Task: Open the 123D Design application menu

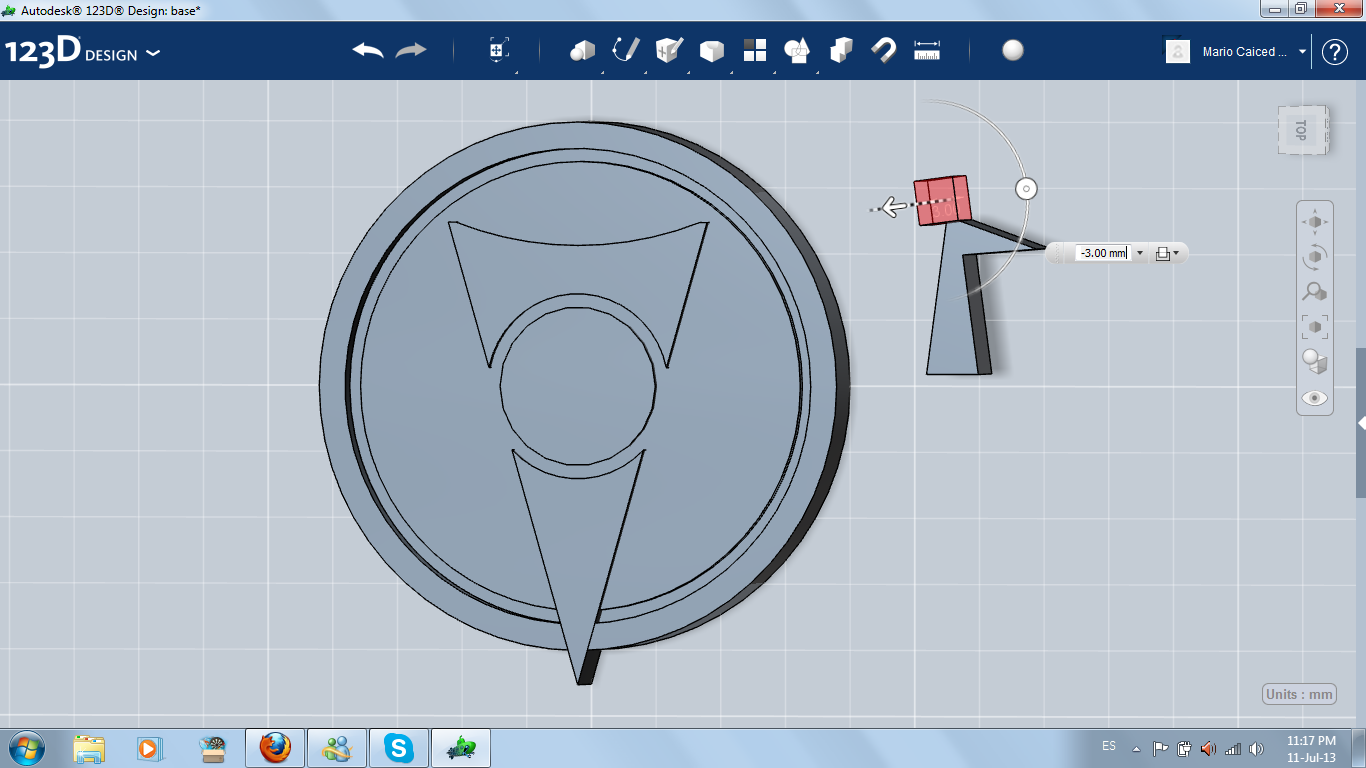Action: click(83, 51)
